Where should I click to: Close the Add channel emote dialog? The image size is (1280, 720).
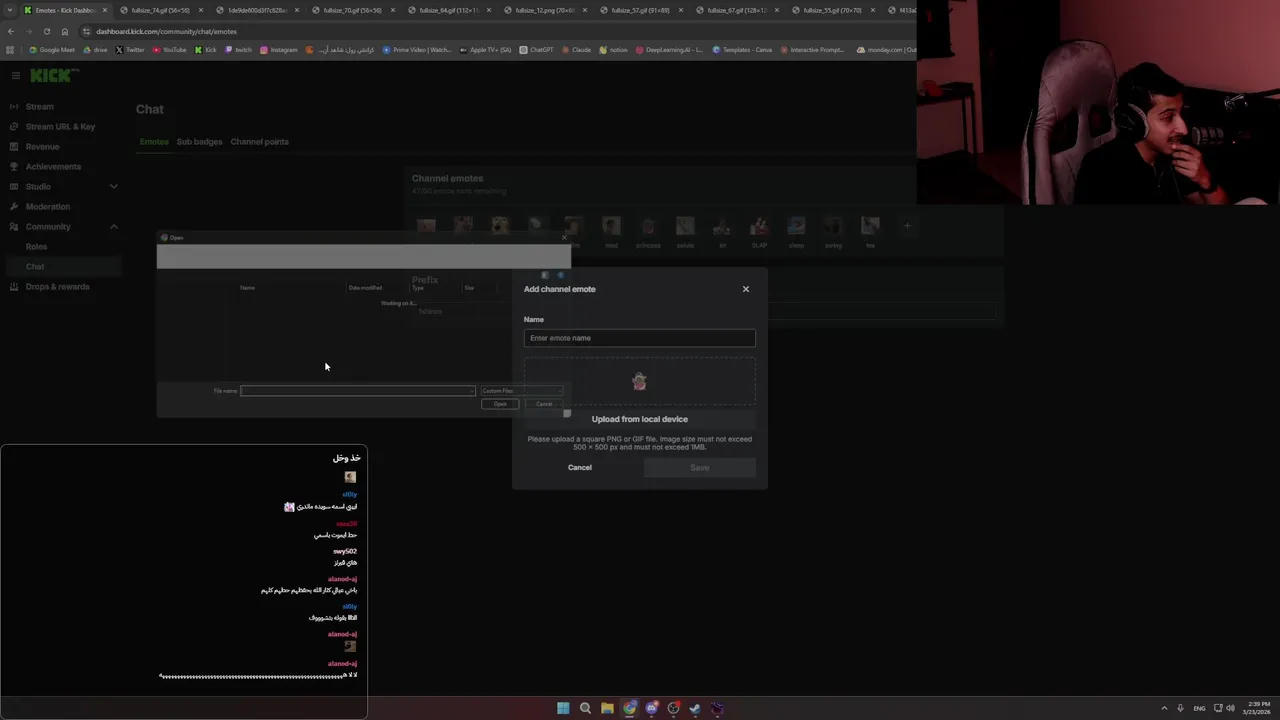pos(745,289)
